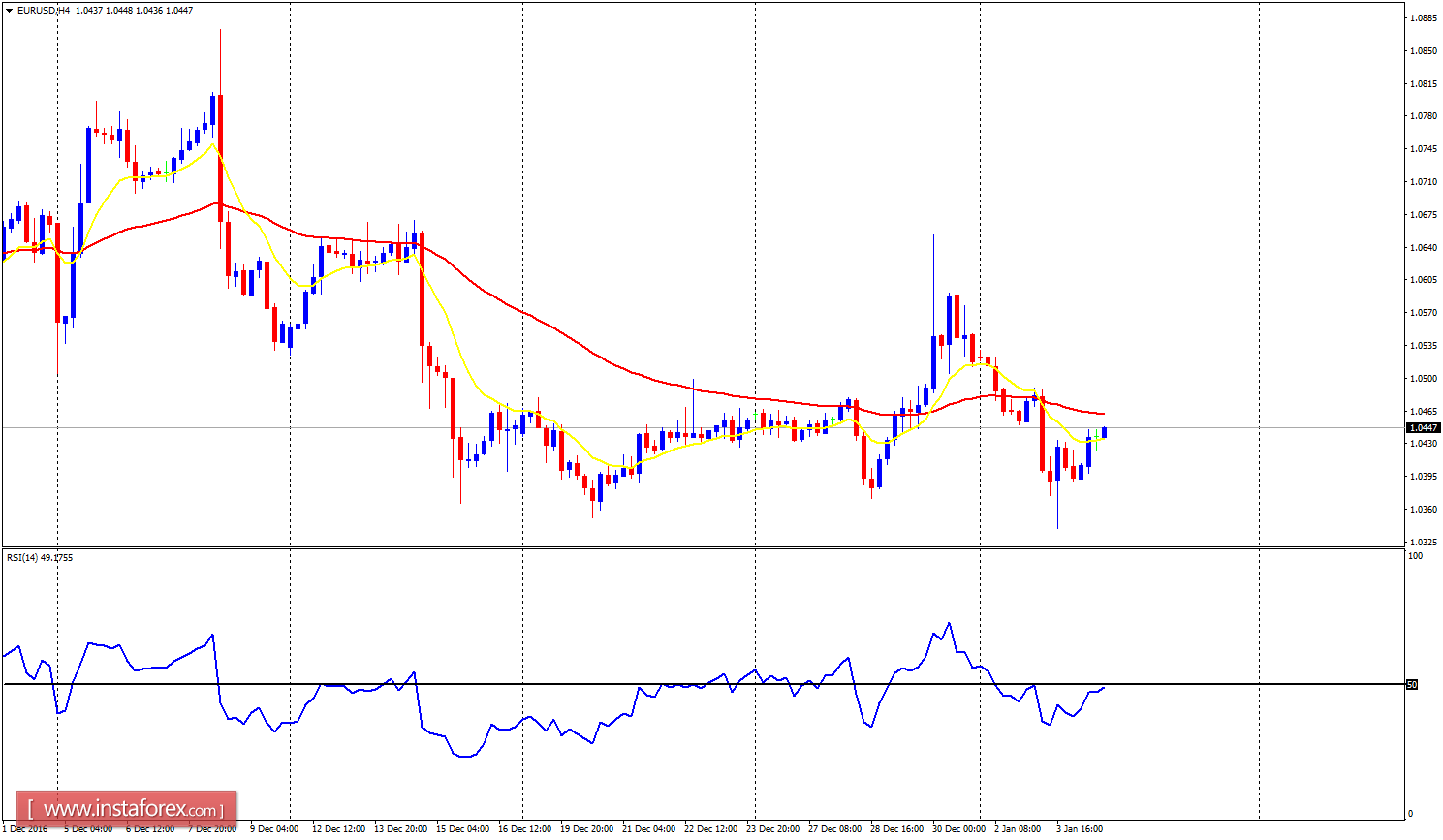The height and width of the screenshot is (840, 1443).
Task: Open the symbol dropdown arrow beside EURUSD
Action: (x=9, y=9)
